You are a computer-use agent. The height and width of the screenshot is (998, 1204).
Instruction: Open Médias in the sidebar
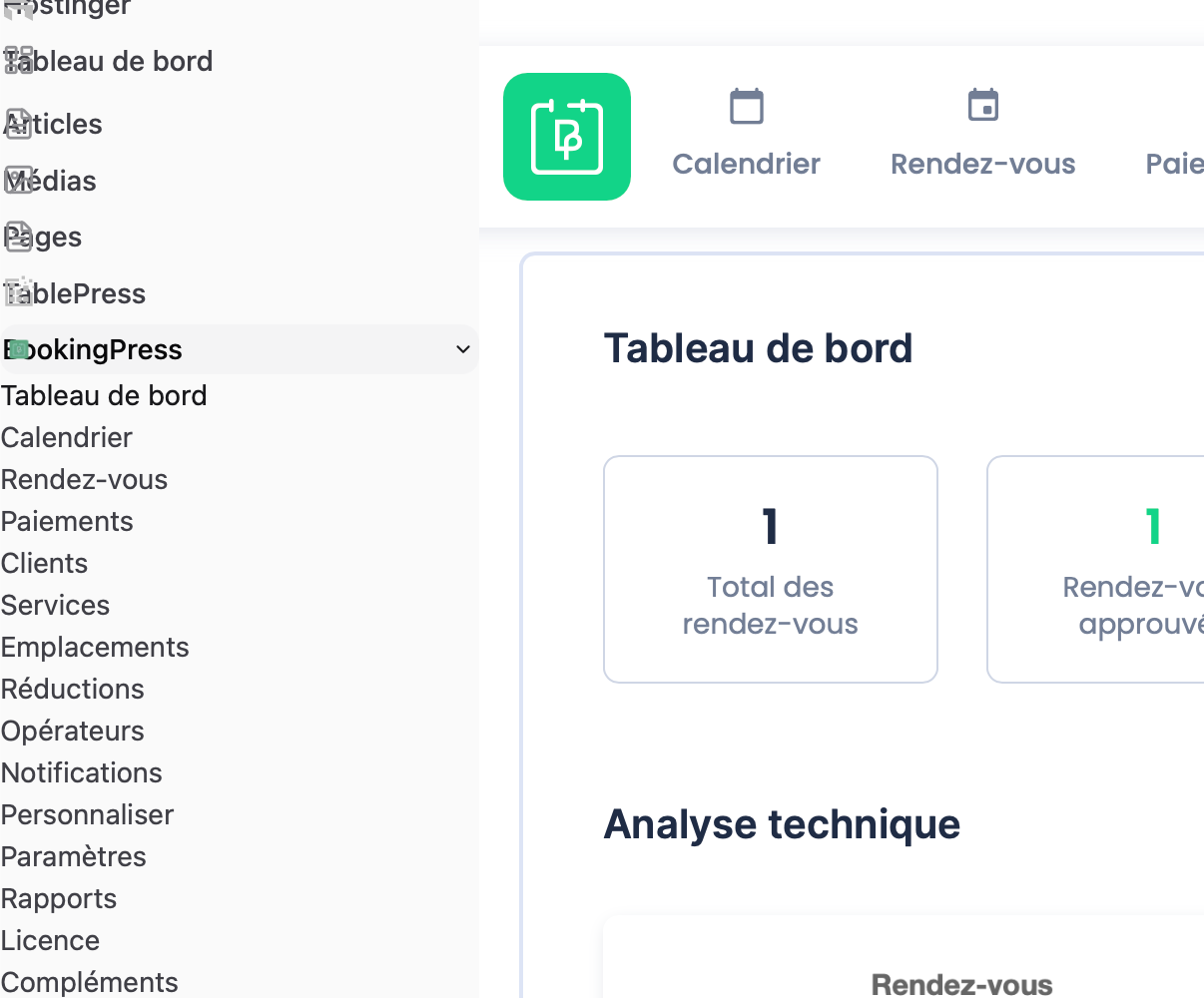click(x=50, y=181)
